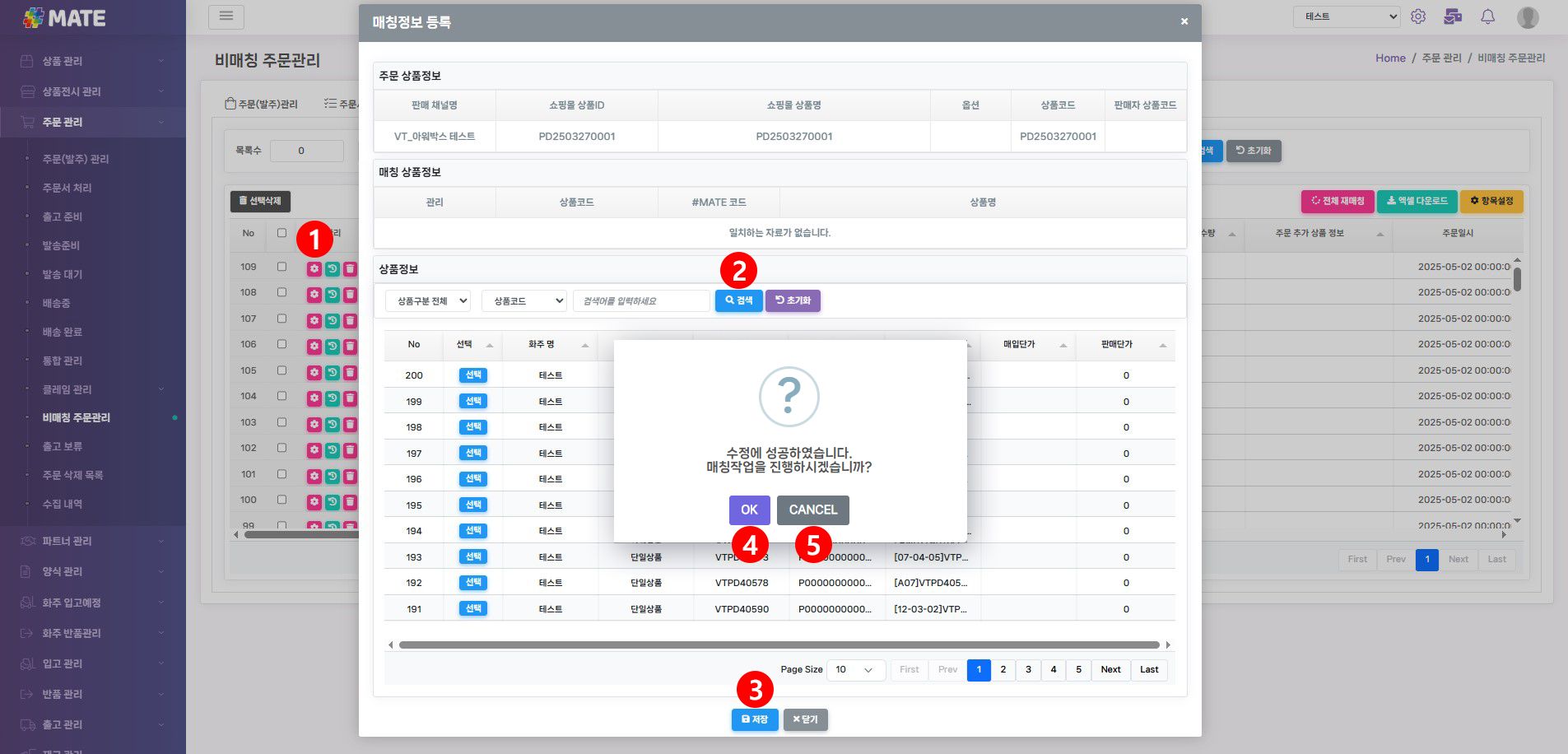
Task: Check the checkbox for row 108
Action: [x=281, y=292]
